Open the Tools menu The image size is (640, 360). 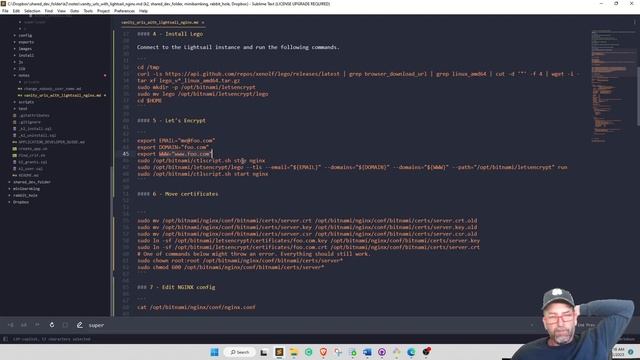point(88,11)
